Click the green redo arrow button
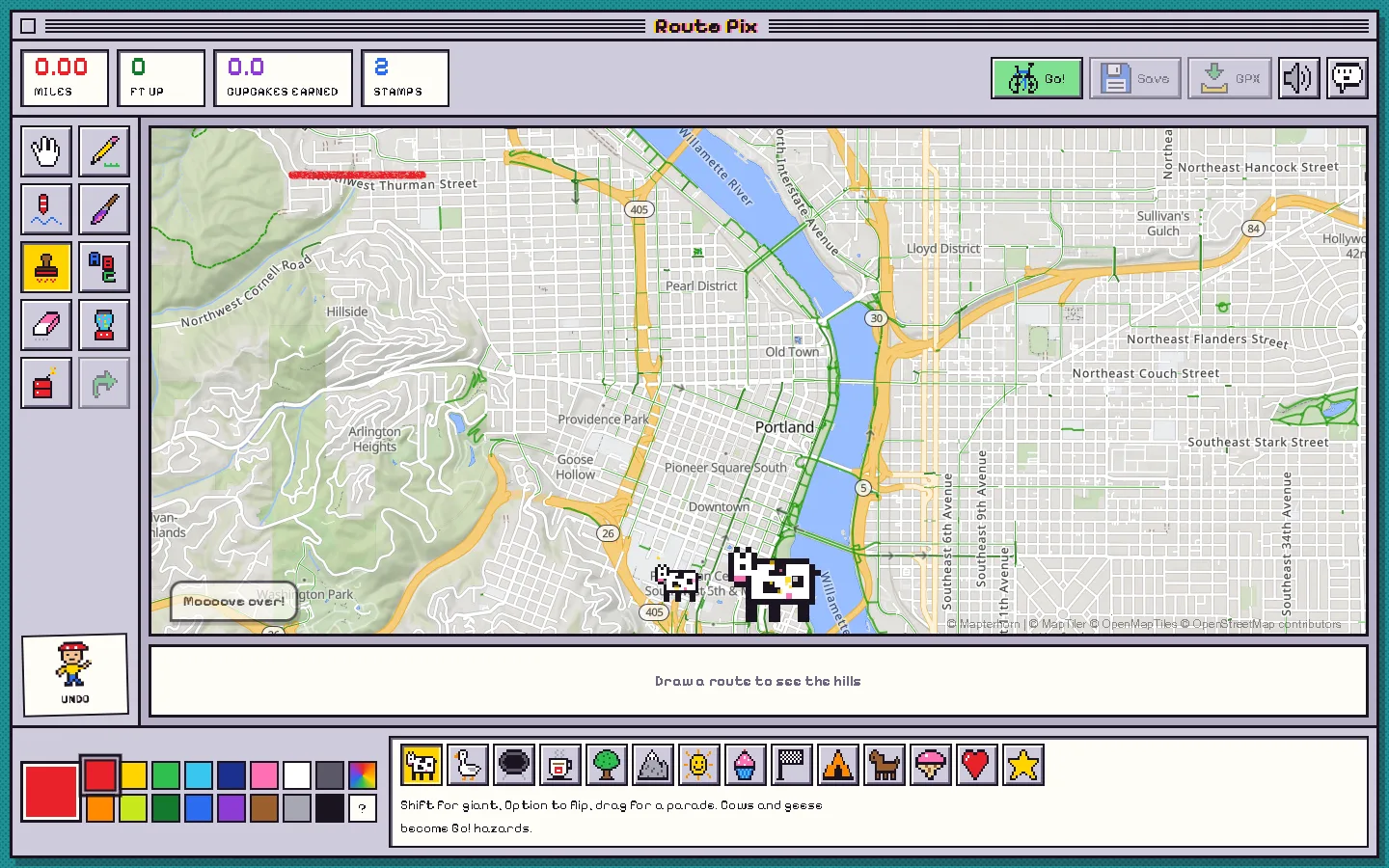Image resolution: width=1389 pixels, height=868 pixels. pyautogui.click(x=104, y=383)
